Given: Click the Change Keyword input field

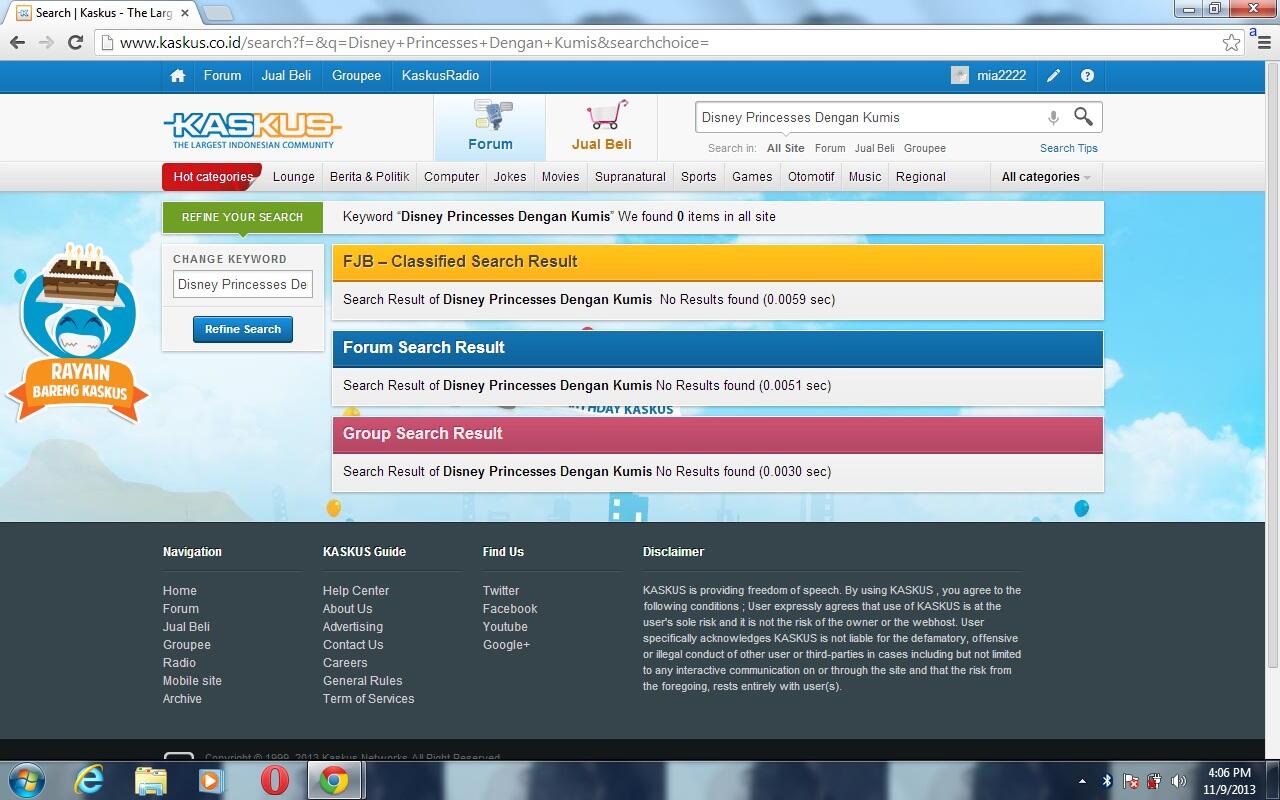Looking at the screenshot, I should pos(243,284).
